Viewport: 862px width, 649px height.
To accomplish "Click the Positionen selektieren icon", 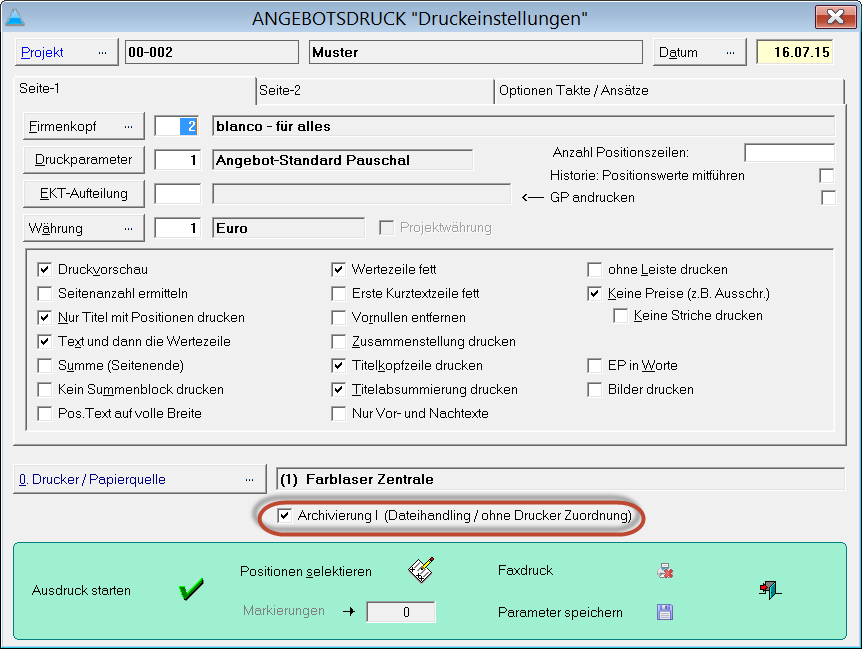I will (421, 571).
